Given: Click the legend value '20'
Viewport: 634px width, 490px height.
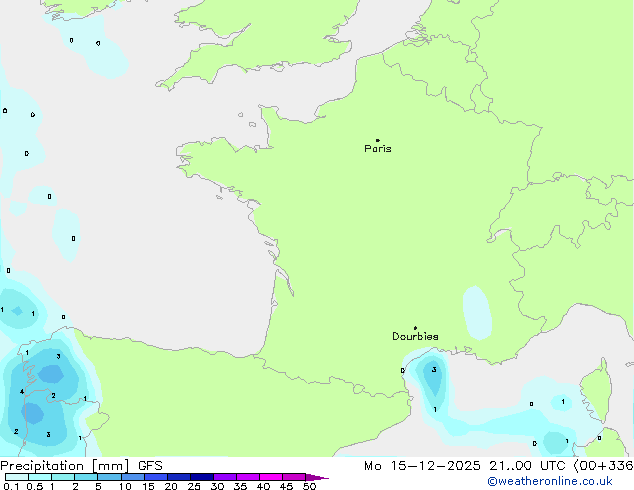Looking at the screenshot, I should pyautogui.click(x=171, y=486).
